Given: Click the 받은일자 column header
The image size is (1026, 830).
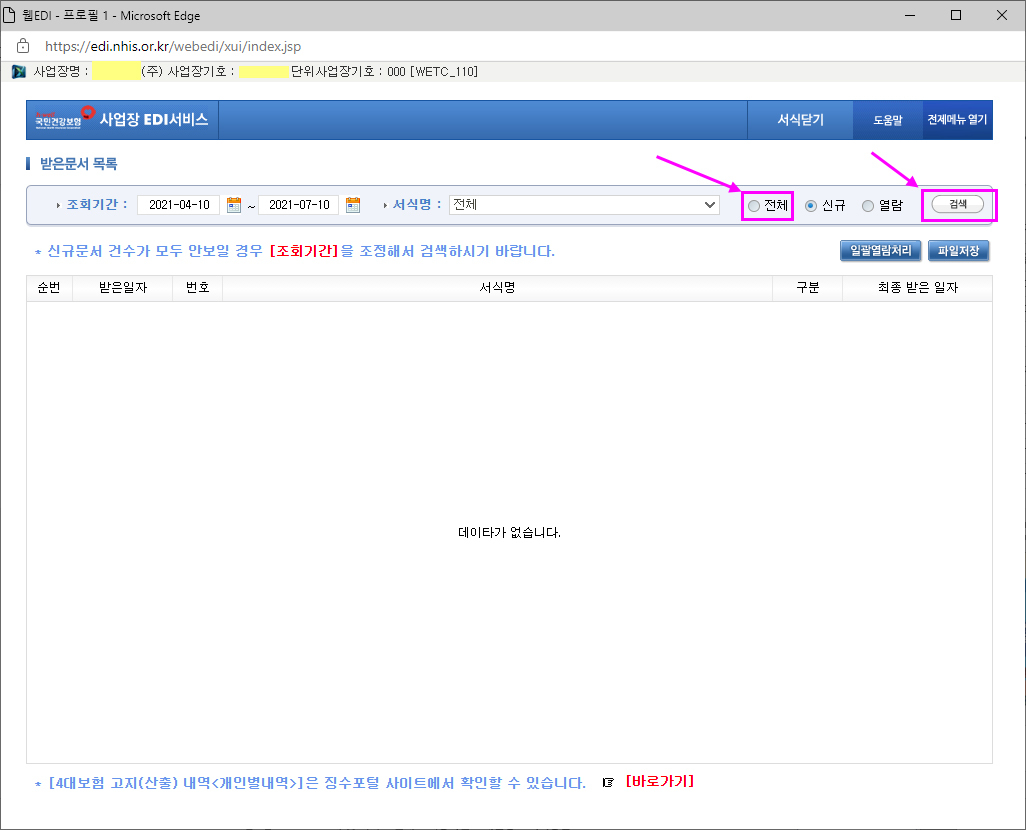Looking at the screenshot, I should point(122,288).
